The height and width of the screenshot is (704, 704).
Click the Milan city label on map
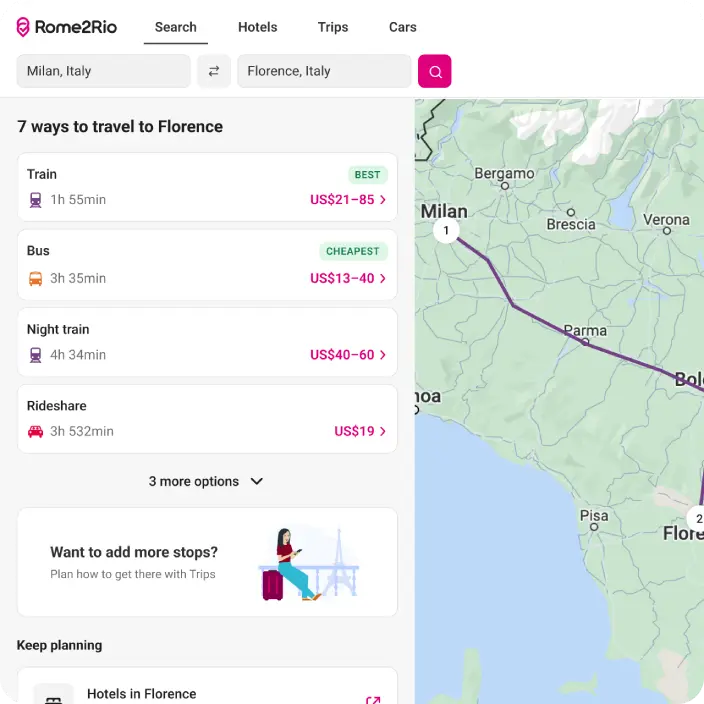[444, 211]
